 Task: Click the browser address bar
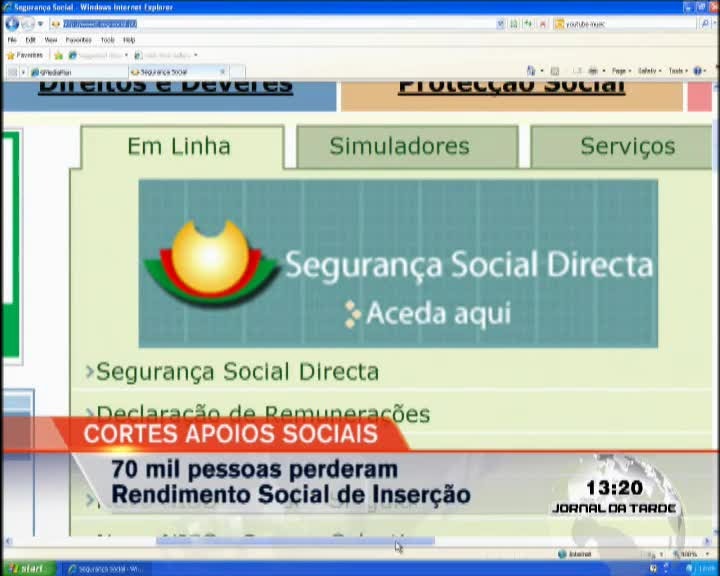(280, 23)
